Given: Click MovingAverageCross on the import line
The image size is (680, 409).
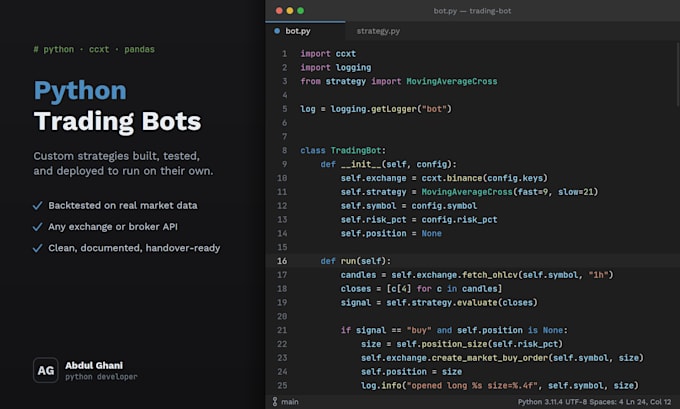Looking at the screenshot, I should tap(451, 81).
